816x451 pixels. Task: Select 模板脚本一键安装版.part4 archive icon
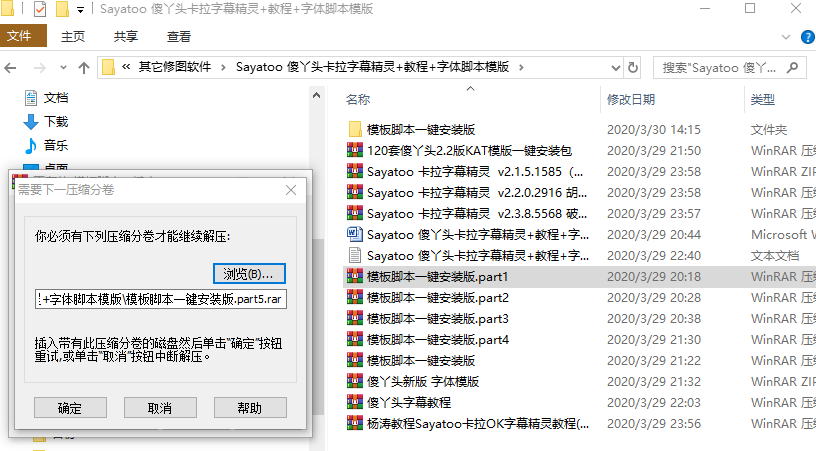355,339
